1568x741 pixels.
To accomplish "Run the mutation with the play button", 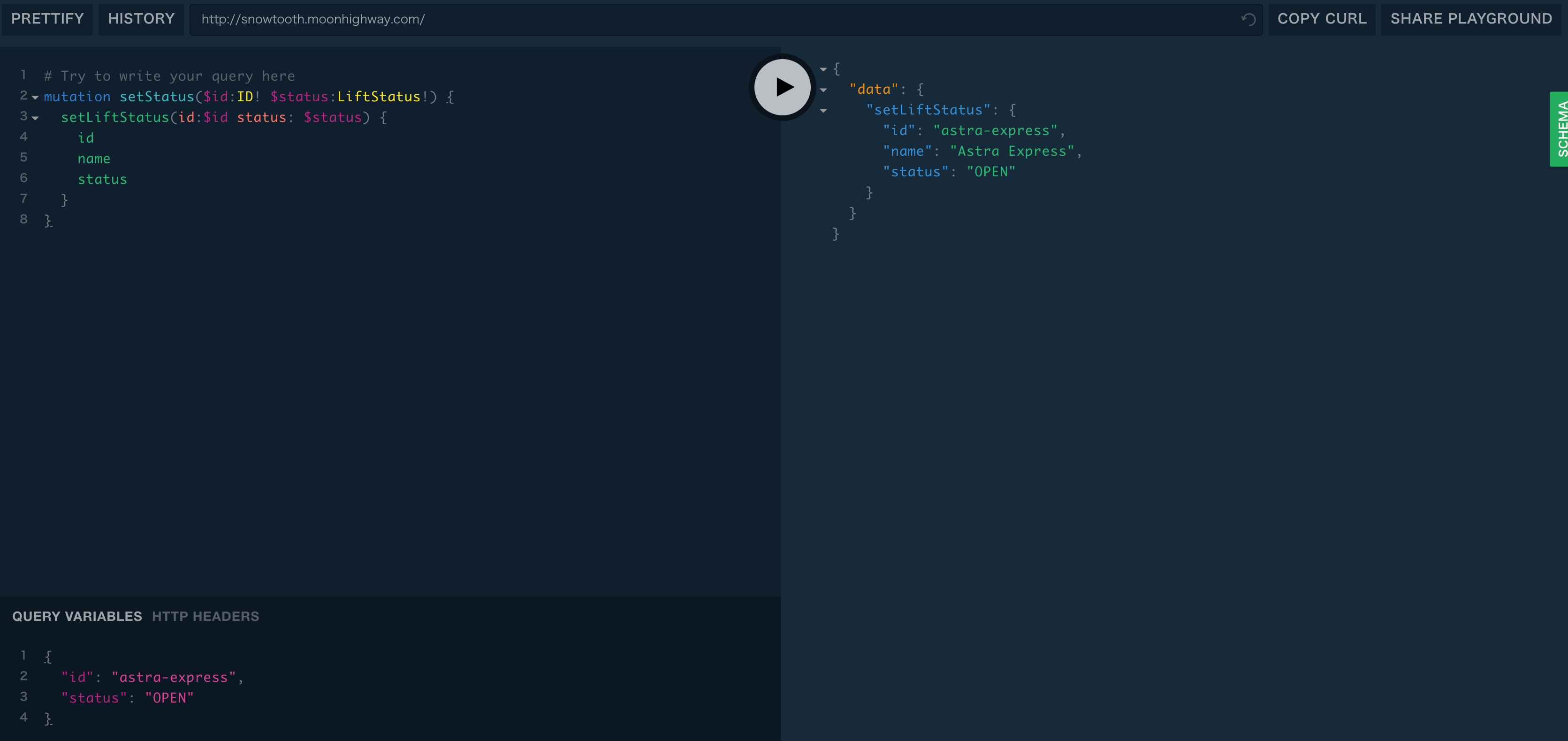I will [782, 87].
